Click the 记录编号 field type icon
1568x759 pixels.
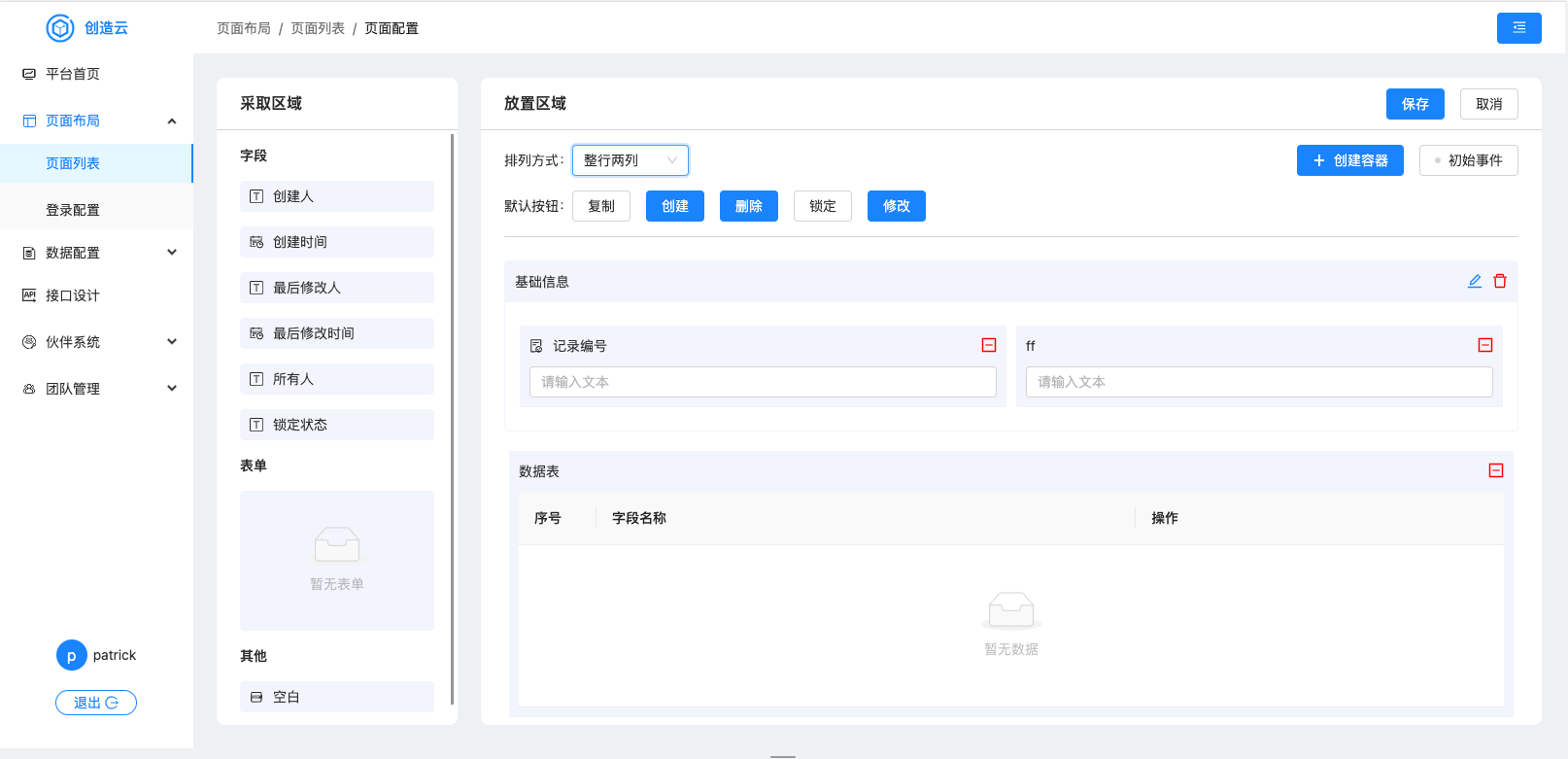click(x=536, y=346)
